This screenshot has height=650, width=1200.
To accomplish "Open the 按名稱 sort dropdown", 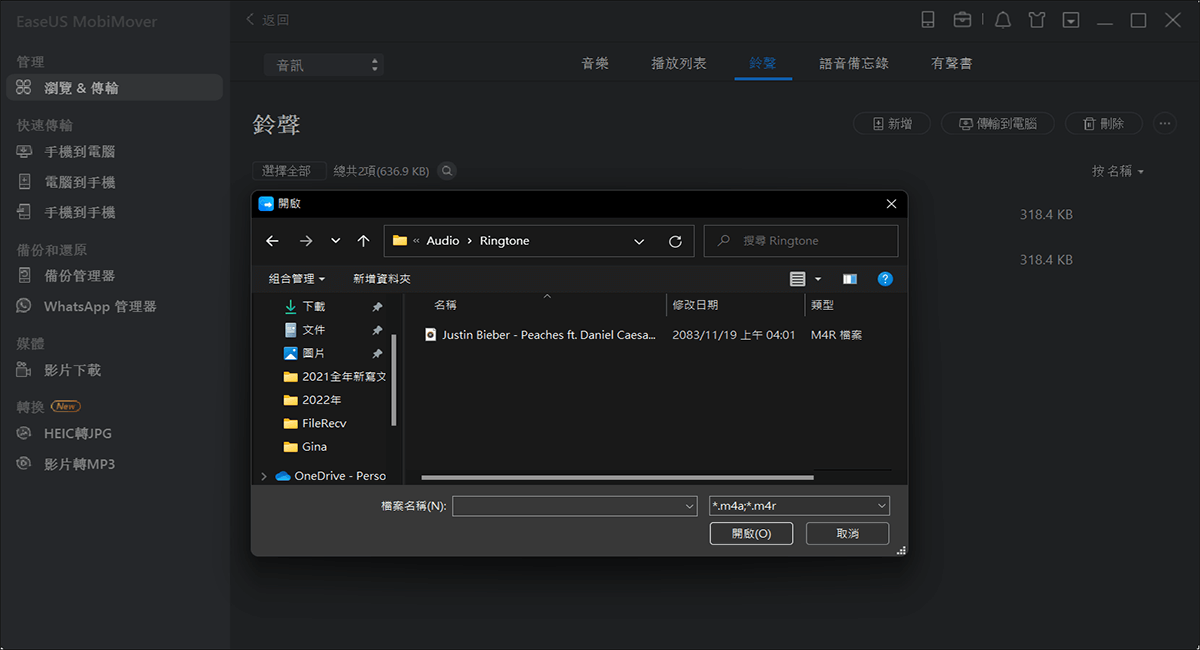I will tap(1117, 171).
